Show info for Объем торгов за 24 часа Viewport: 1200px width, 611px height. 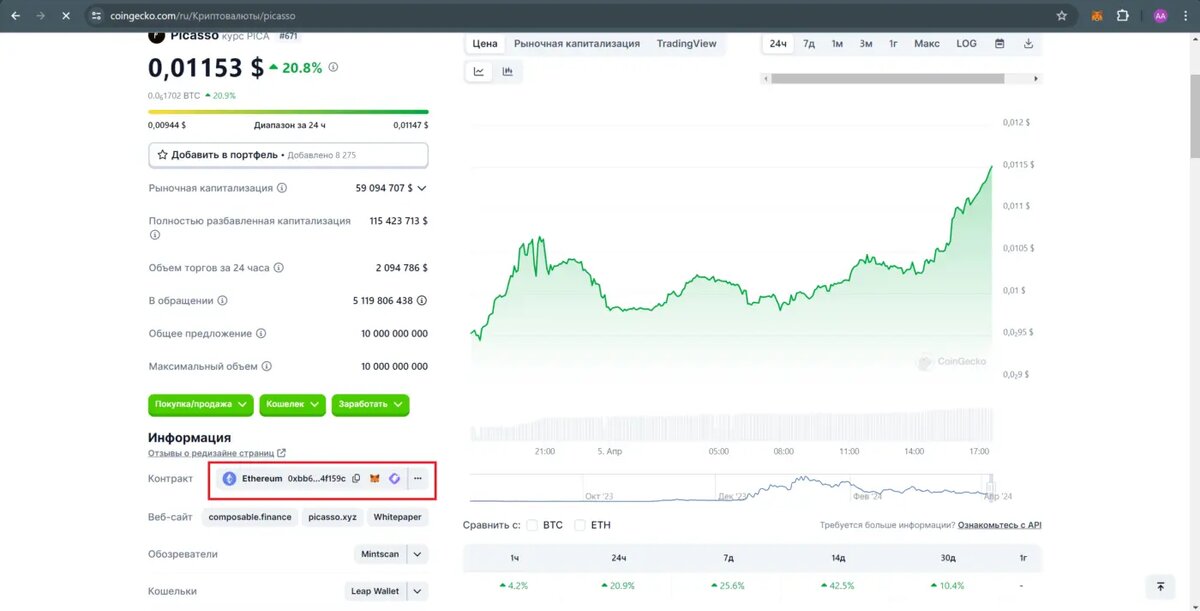click(x=279, y=268)
